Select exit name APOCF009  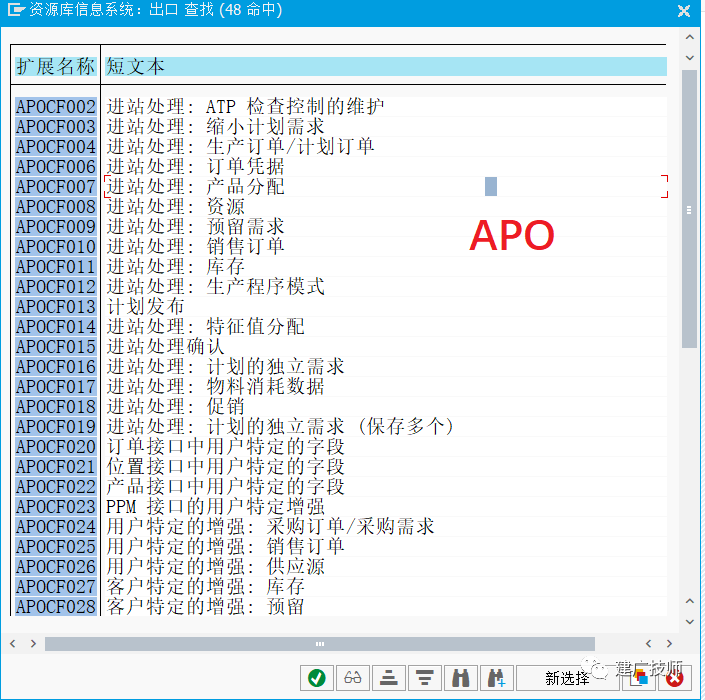pyautogui.click(x=56, y=227)
